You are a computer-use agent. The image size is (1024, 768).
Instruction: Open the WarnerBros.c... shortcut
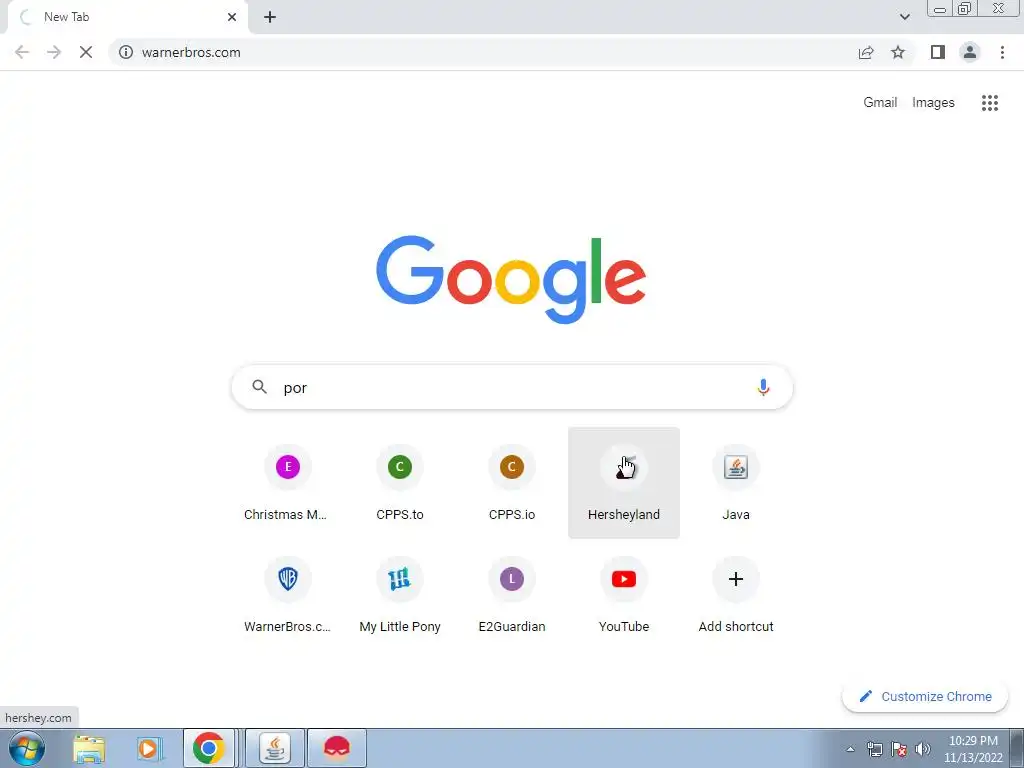click(288, 595)
